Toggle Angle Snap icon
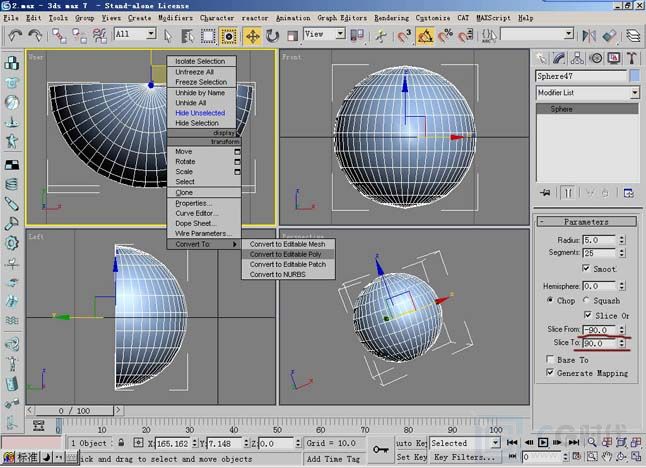Screen dimensions: 646x468 [425, 36]
